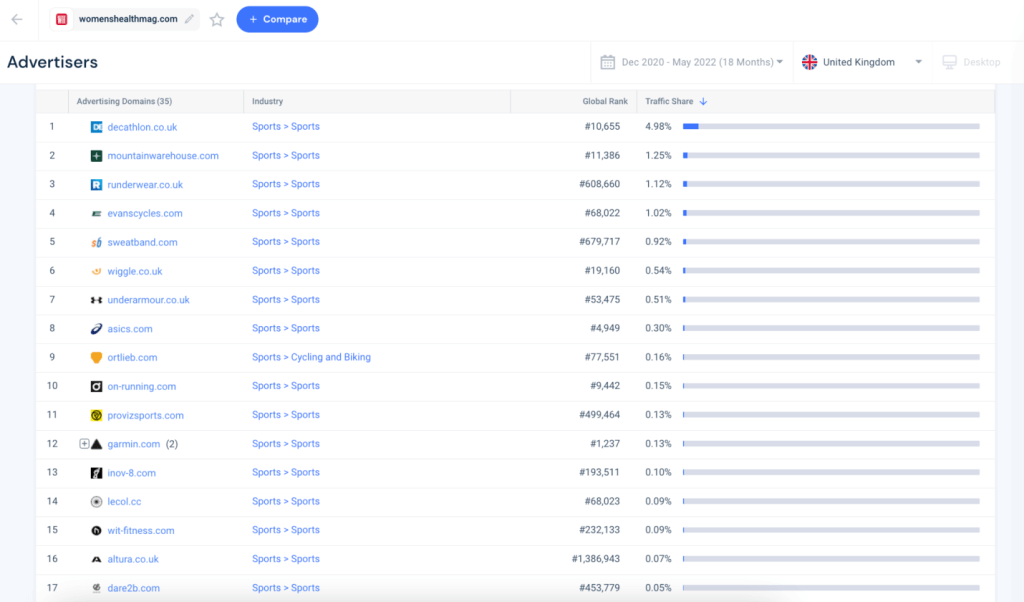Star womenshealthmag.com as a favorite
This screenshot has width=1024, height=602.
click(217, 20)
